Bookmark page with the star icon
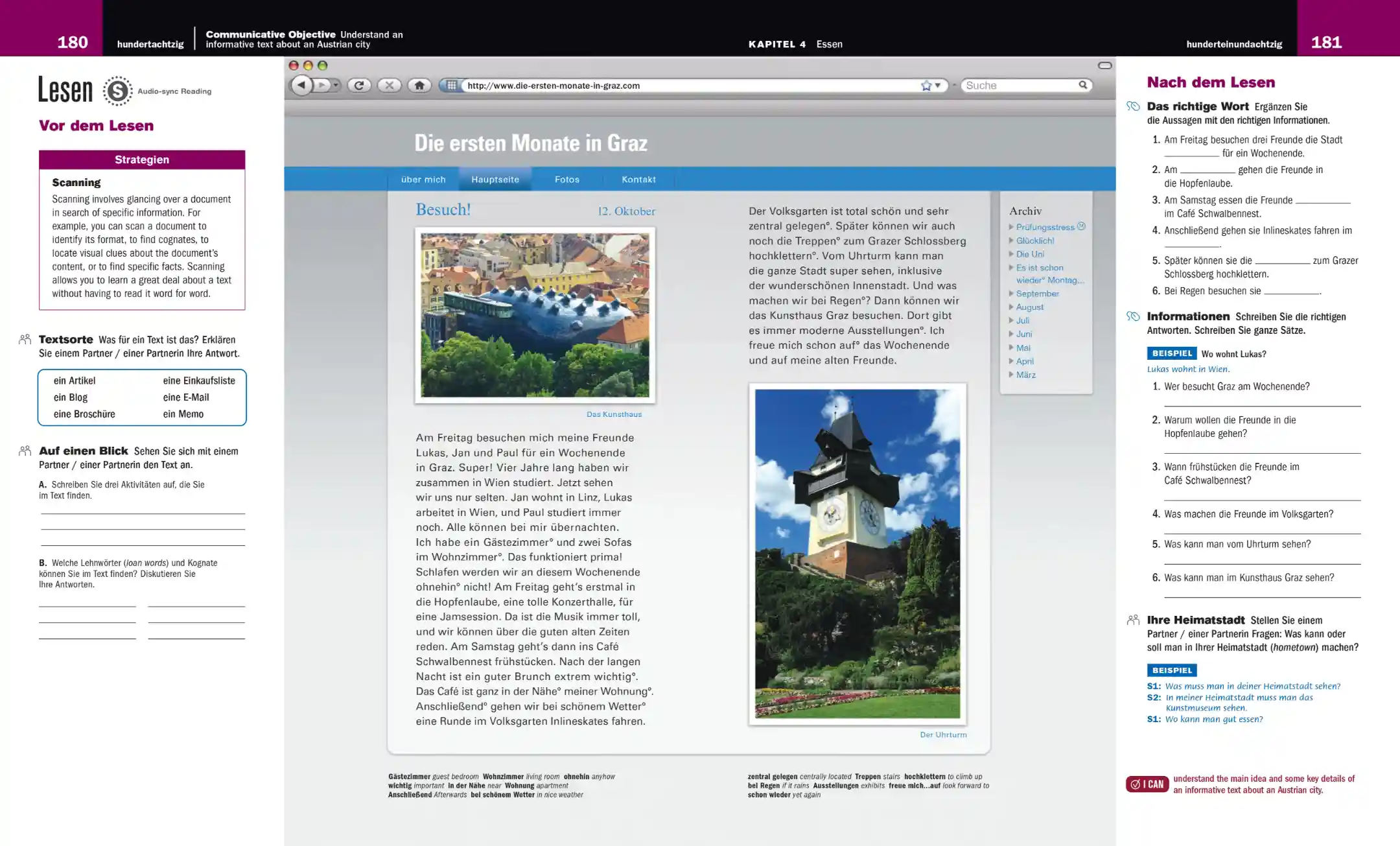Screen dimensions: 1400x846 [926, 86]
